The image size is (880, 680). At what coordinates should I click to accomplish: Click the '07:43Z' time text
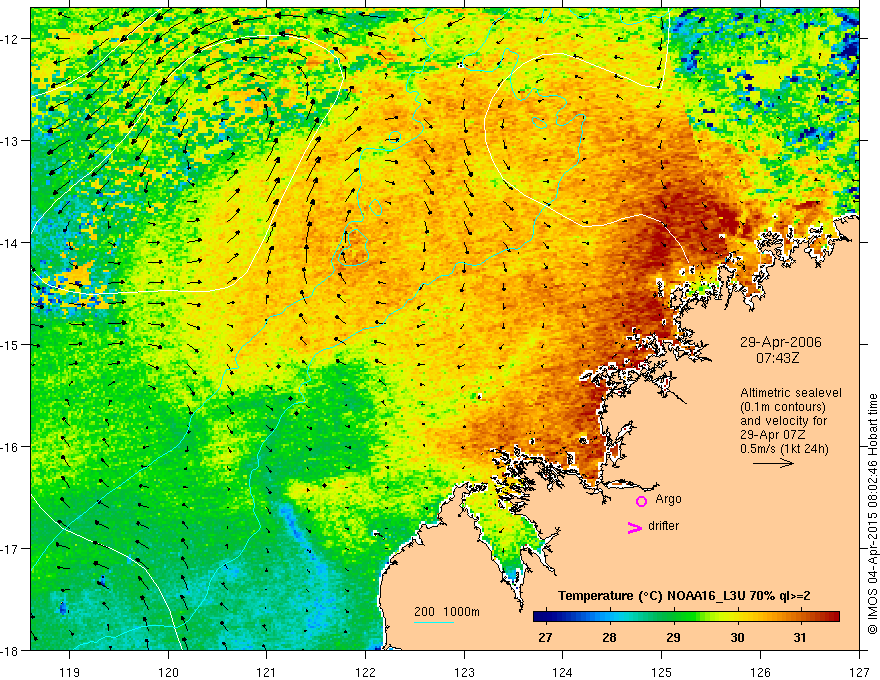[777, 357]
